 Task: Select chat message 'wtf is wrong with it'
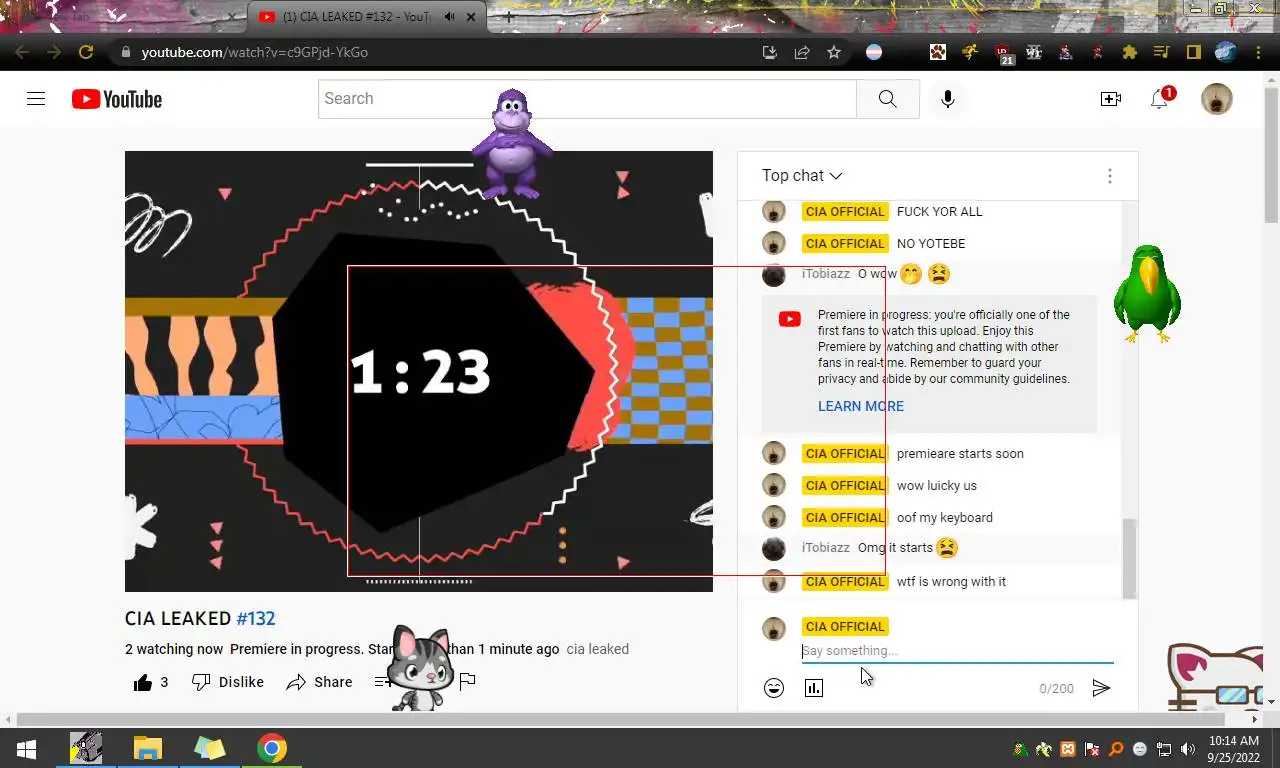pyautogui.click(x=951, y=581)
